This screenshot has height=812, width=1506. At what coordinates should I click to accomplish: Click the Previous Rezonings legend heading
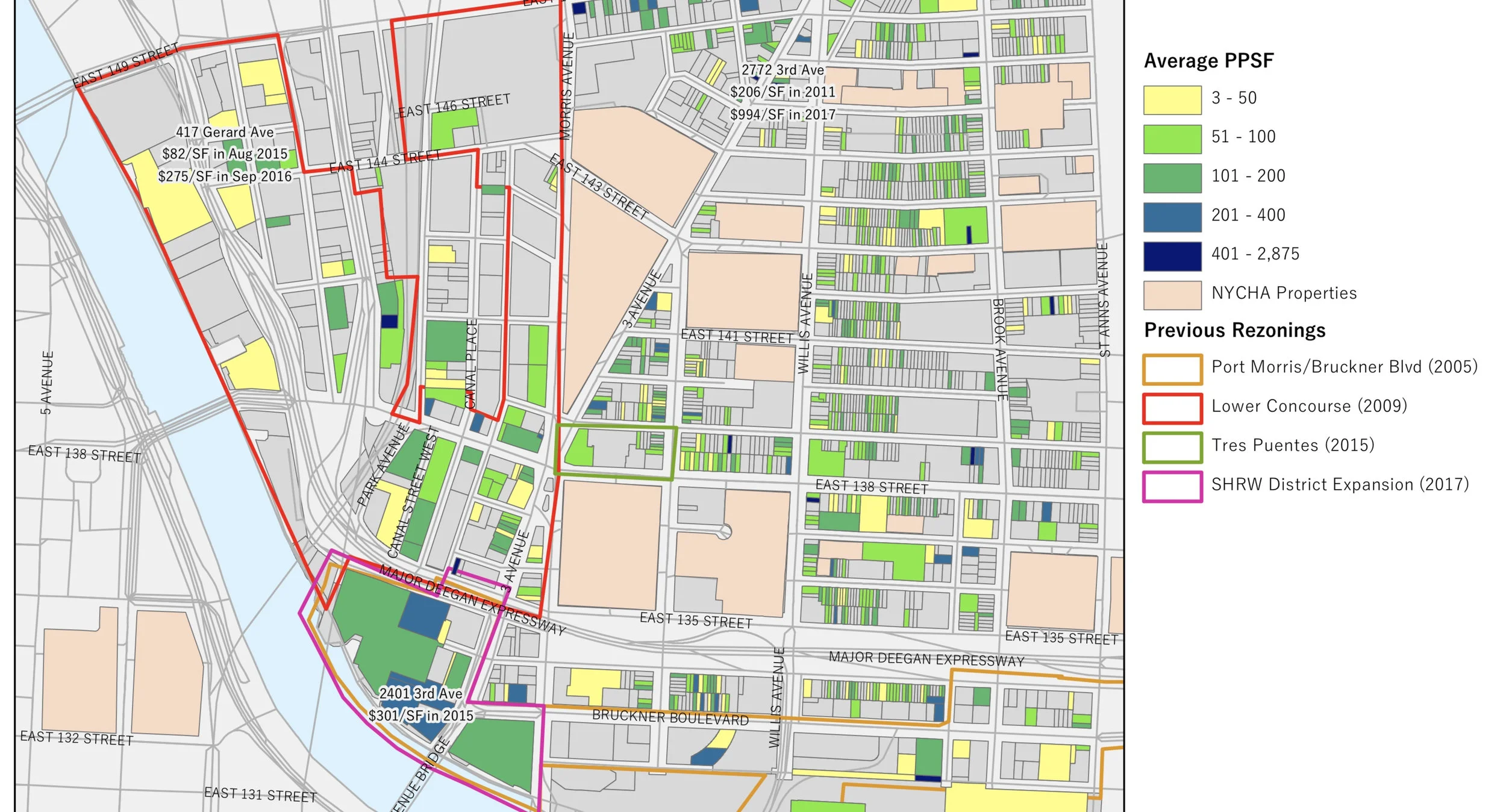click(1234, 330)
